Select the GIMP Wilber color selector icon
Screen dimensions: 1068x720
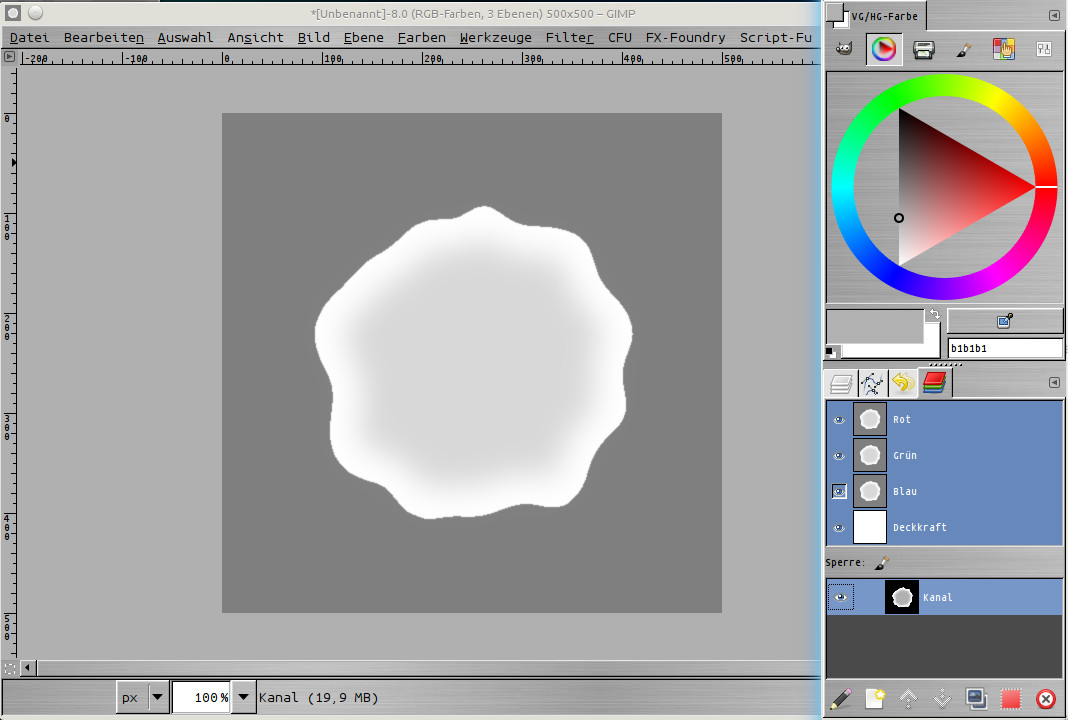click(x=845, y=50)
